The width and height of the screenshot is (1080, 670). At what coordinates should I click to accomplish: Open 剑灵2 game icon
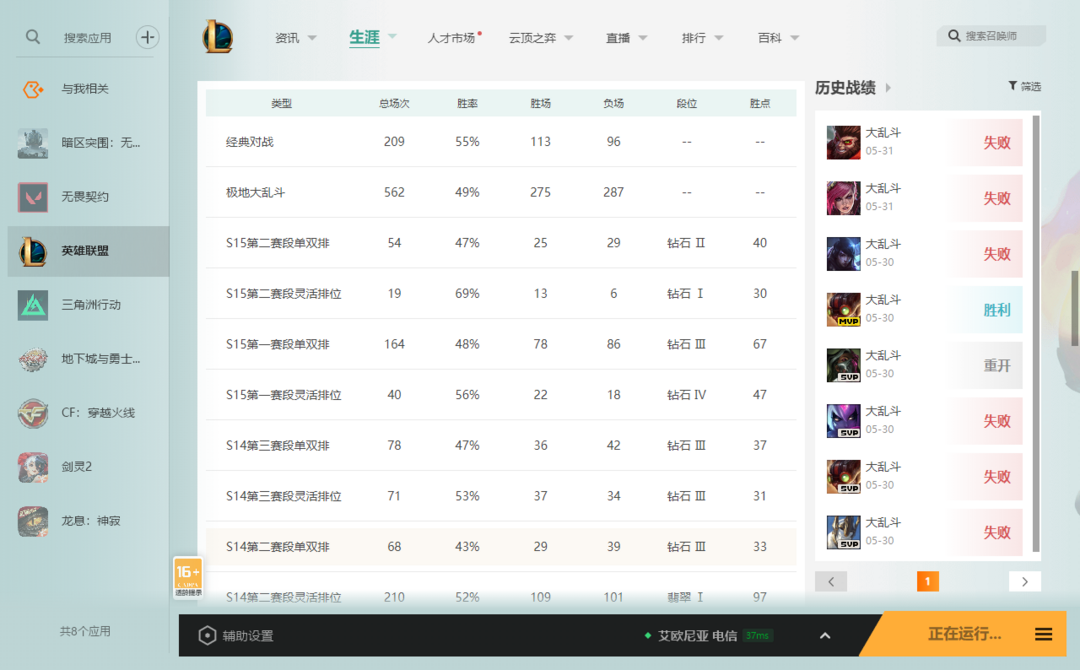tap(33, 467)
